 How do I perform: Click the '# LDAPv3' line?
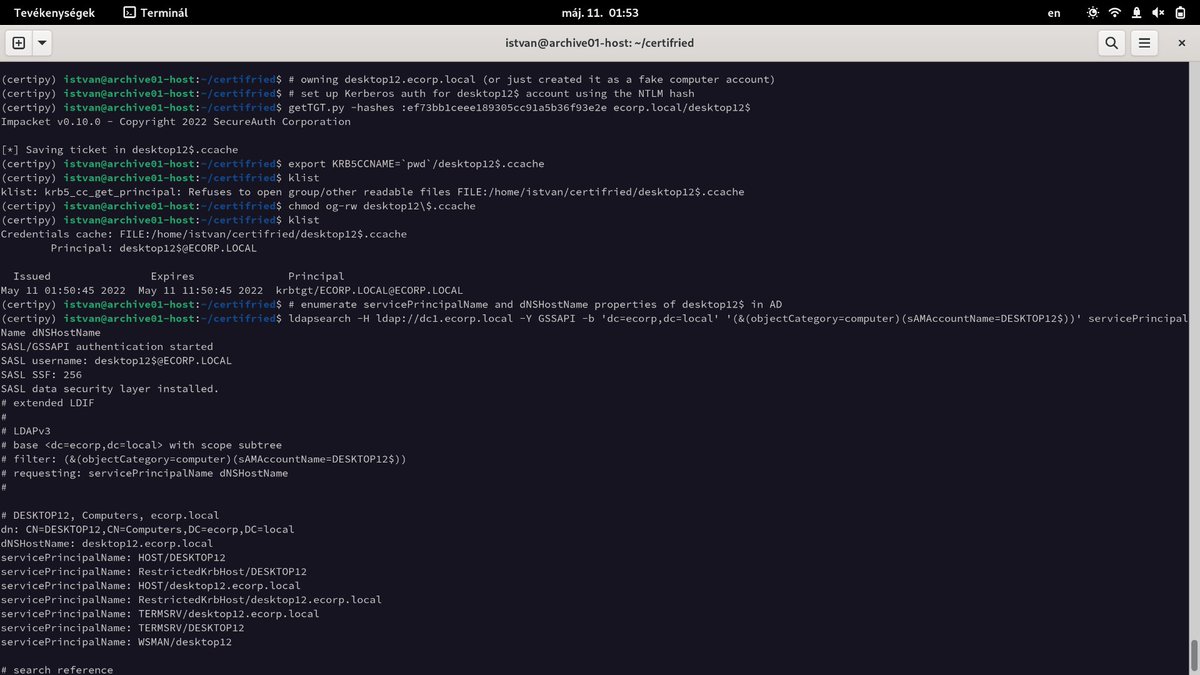pyautogui.click(x=26, y=429)
